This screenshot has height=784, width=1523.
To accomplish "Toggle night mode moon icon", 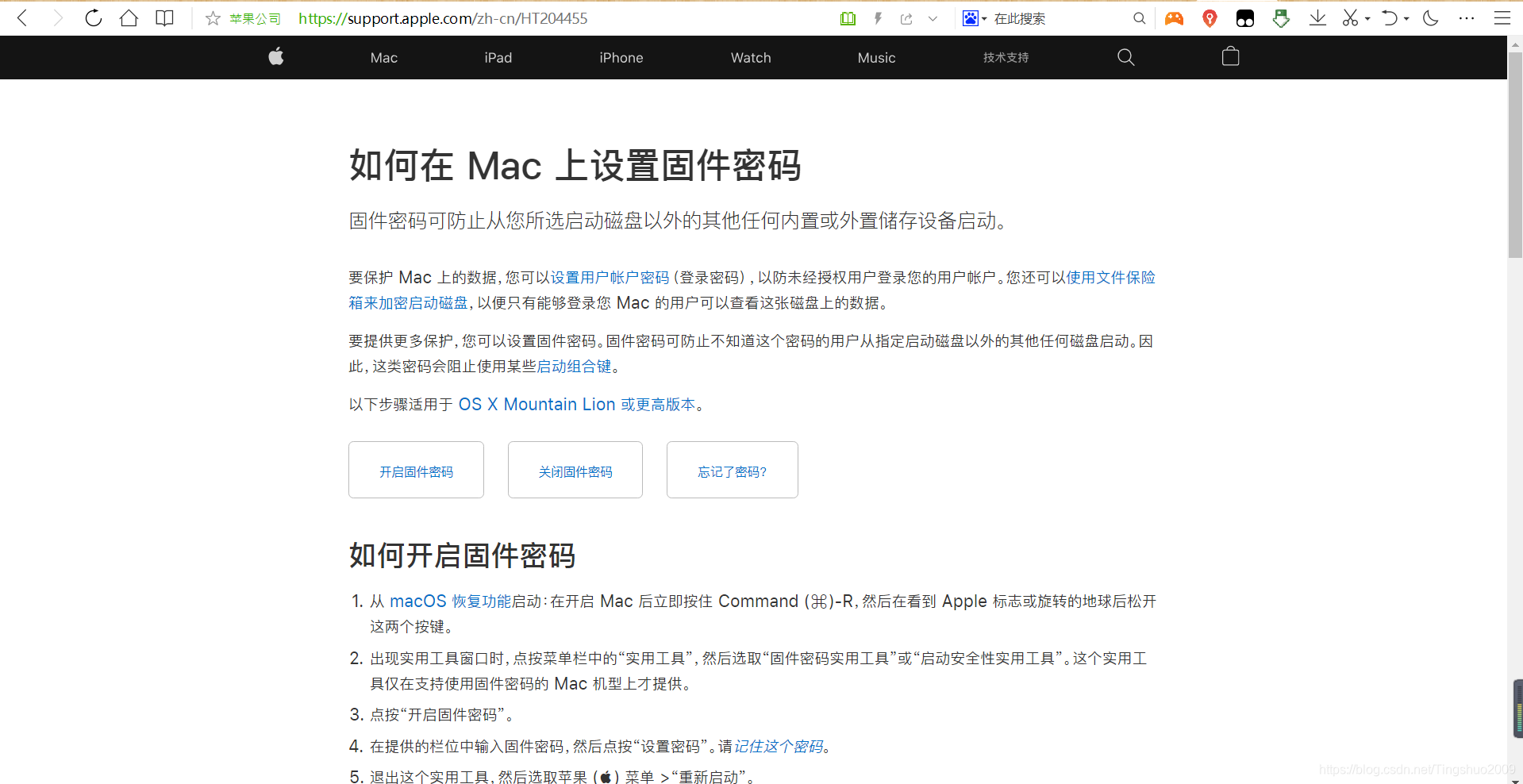I will click(1431, 18).
